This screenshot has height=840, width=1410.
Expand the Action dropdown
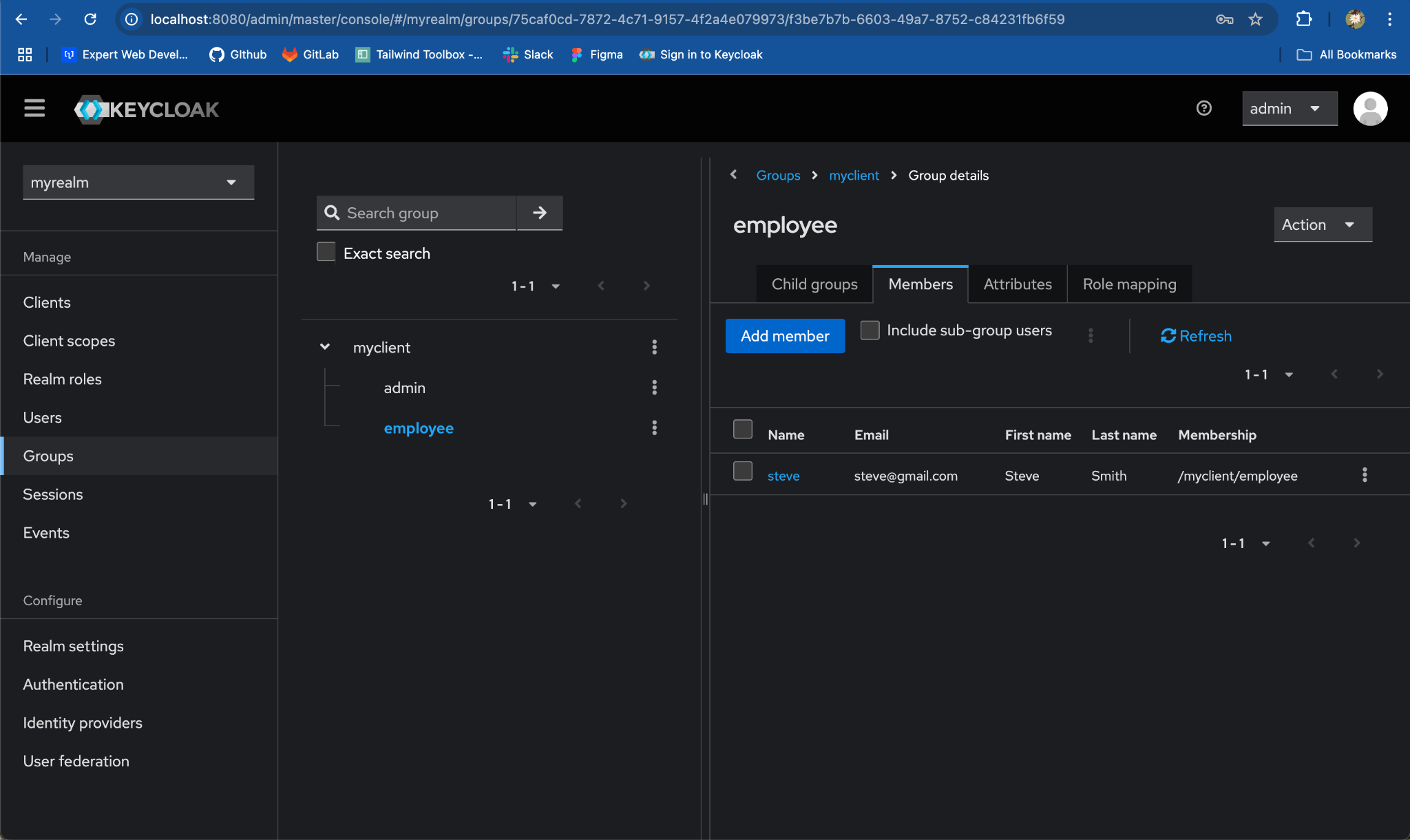[x=1322, y=224]
